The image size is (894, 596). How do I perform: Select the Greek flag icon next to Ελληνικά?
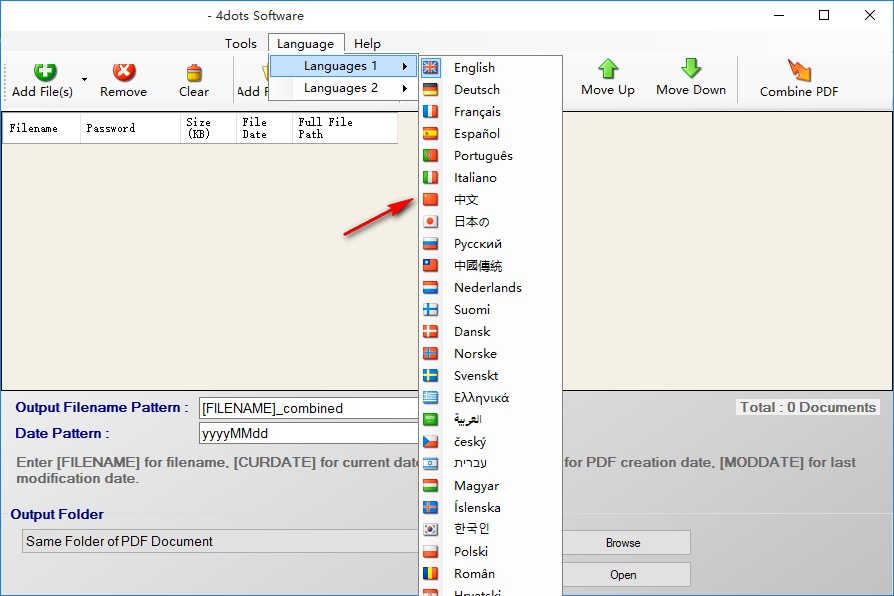point(430,398)
